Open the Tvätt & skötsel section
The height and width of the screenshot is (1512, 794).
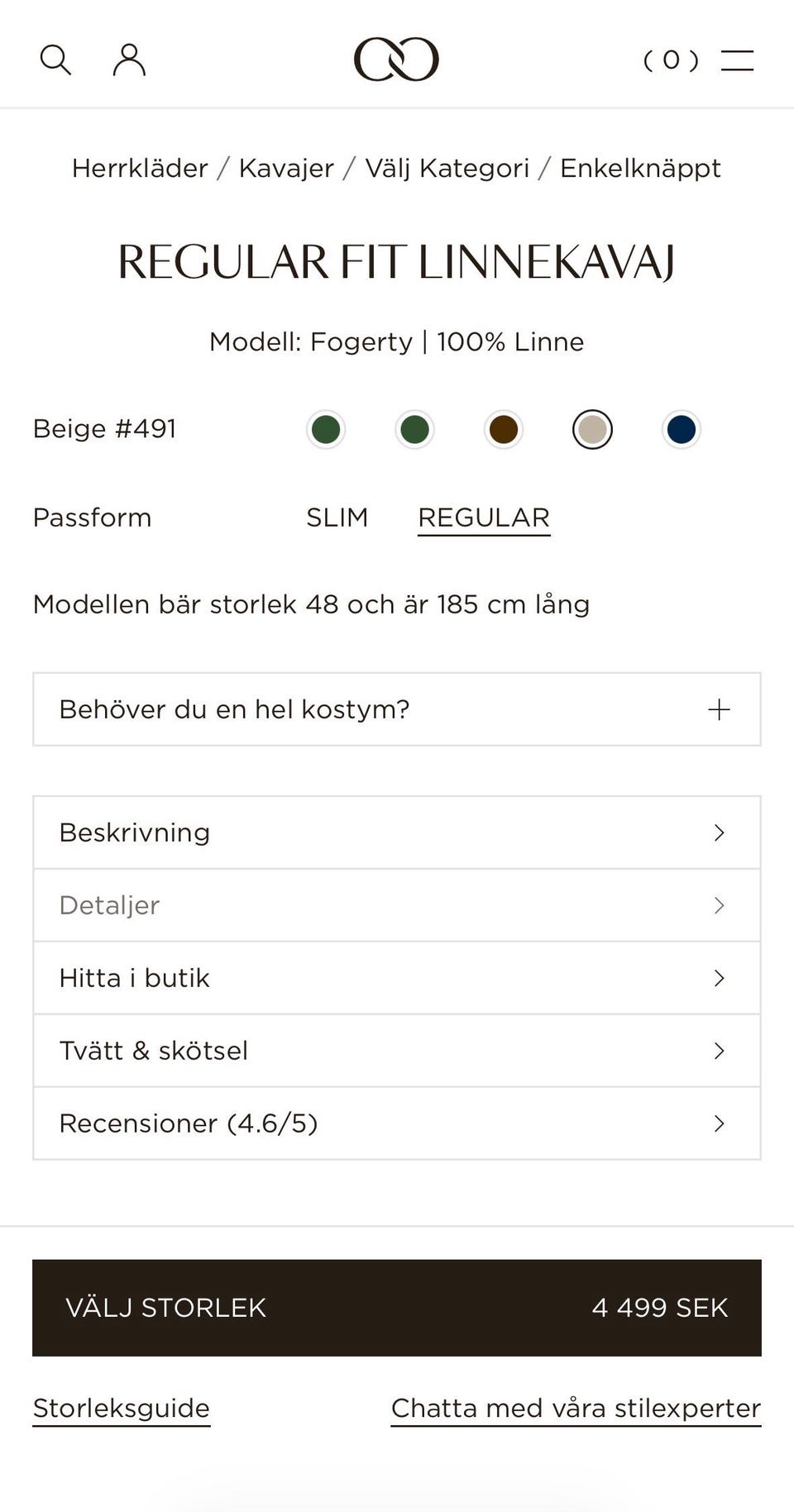(397, 1051)
